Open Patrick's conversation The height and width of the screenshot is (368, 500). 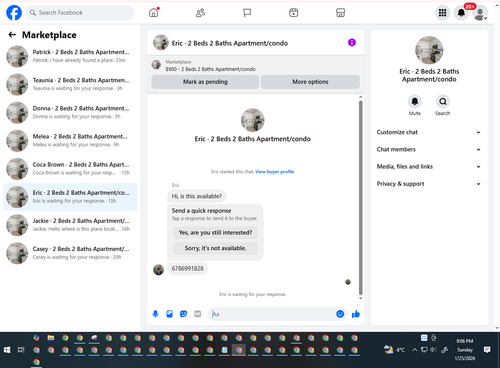(x=70, y=56)
